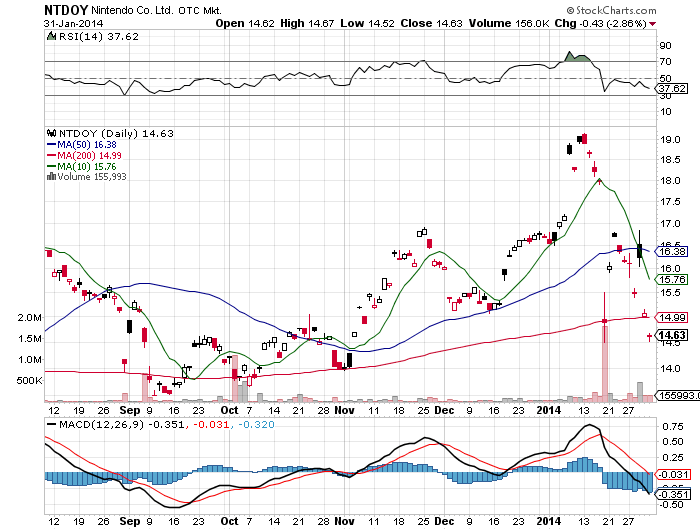Click the tallest January volume spike bar

click(x=605, y=363)
